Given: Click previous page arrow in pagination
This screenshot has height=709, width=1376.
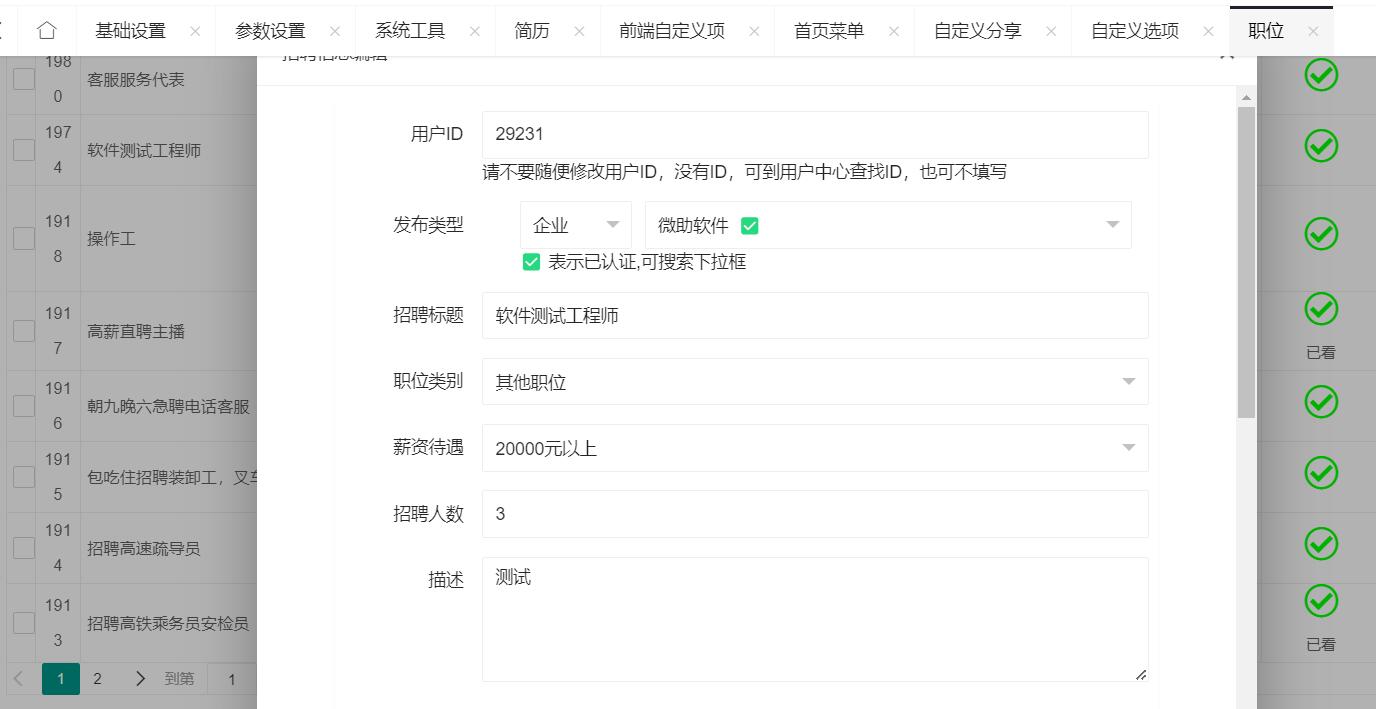Looking at the screenshot, I should pyautogui.click(x=19, y=679).
